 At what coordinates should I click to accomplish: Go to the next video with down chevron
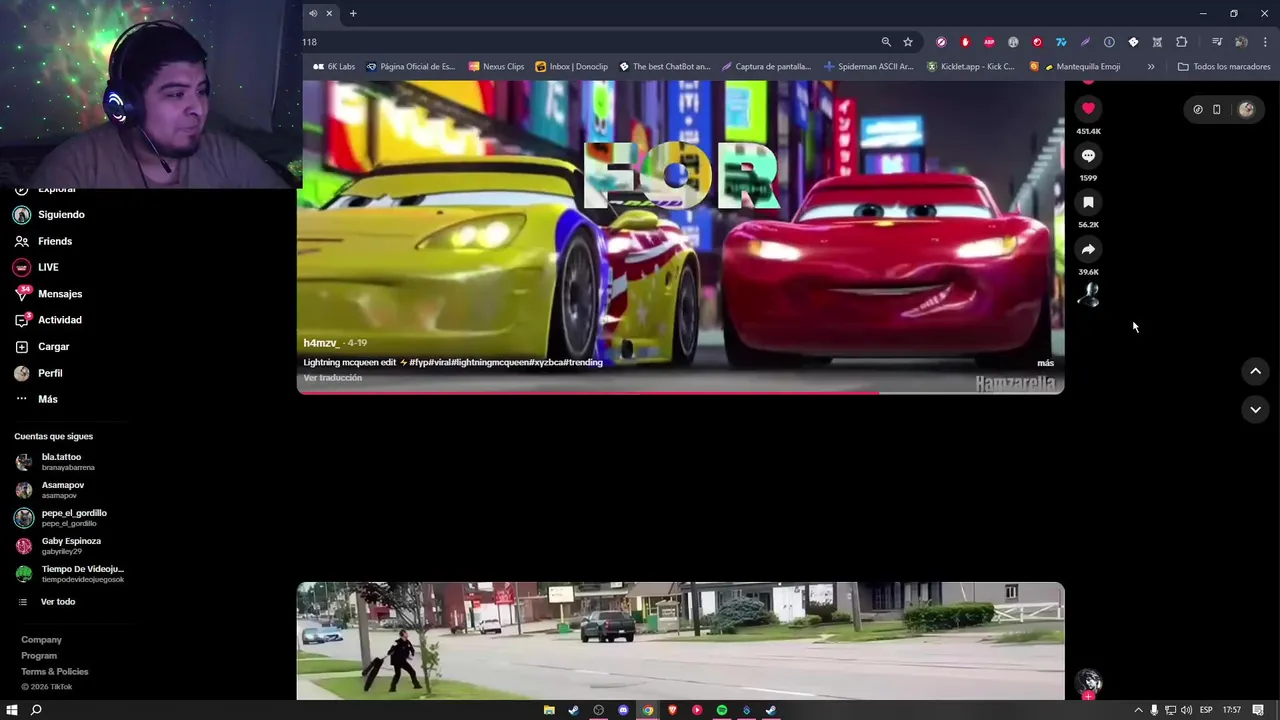pyautogui.click(x=1255, y=409)
